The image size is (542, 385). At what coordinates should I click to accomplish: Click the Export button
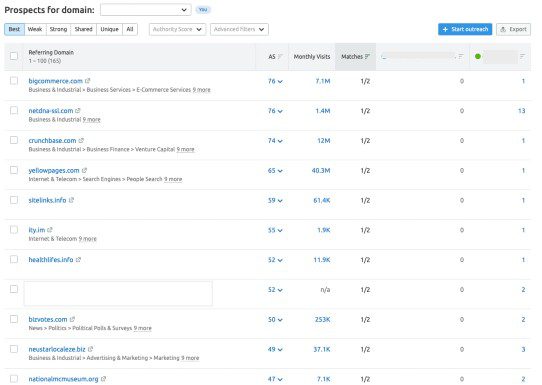(514, 29)
